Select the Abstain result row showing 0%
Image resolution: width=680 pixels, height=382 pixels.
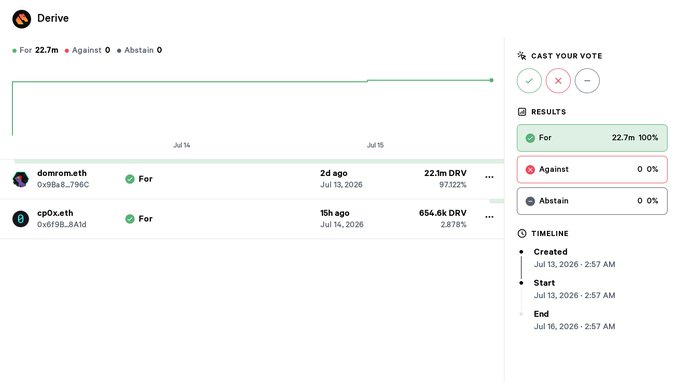pyautogui.click(x=592, y=201)
